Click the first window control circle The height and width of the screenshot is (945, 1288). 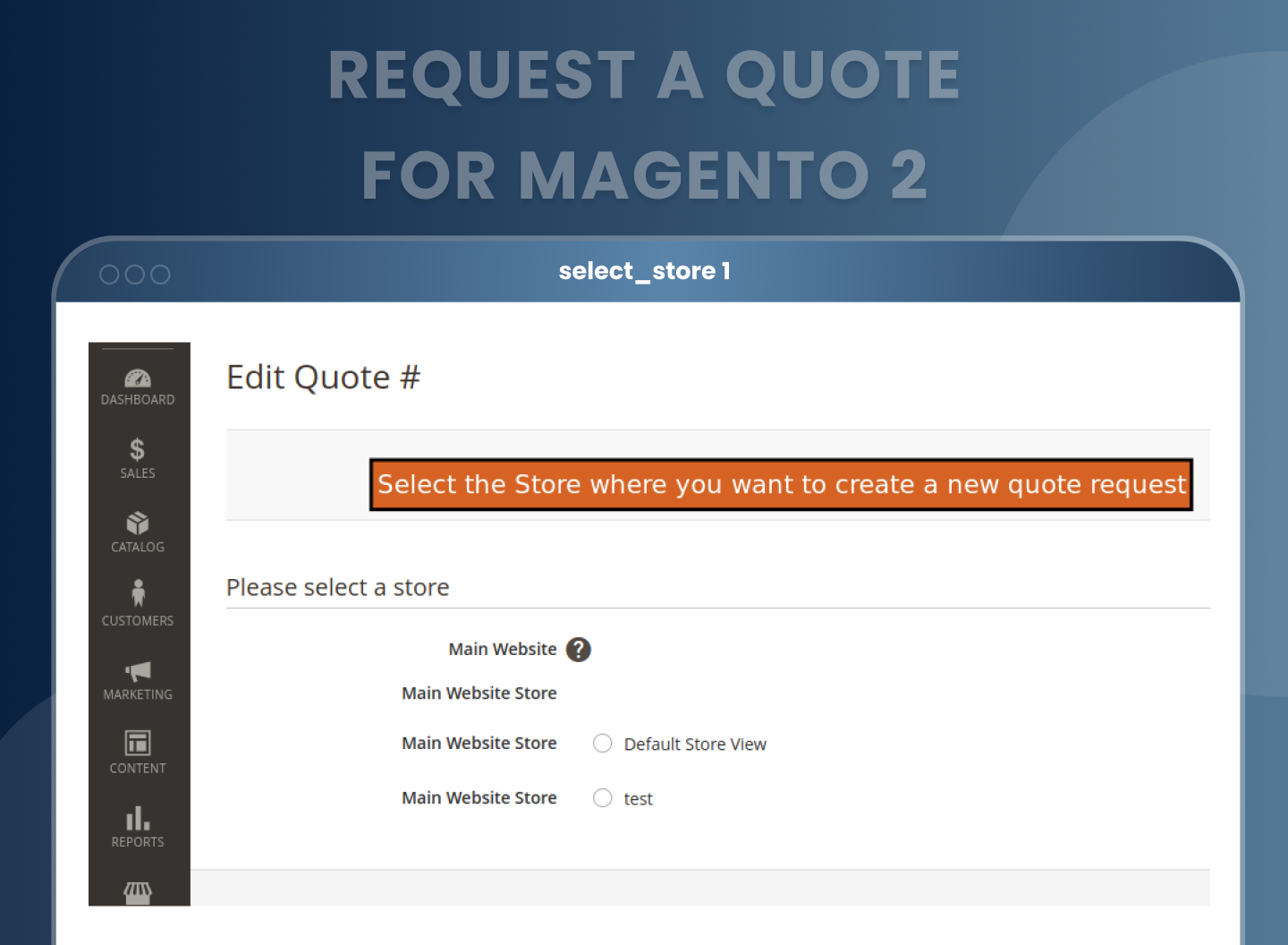pyautogui.click(x=109, y=275)
